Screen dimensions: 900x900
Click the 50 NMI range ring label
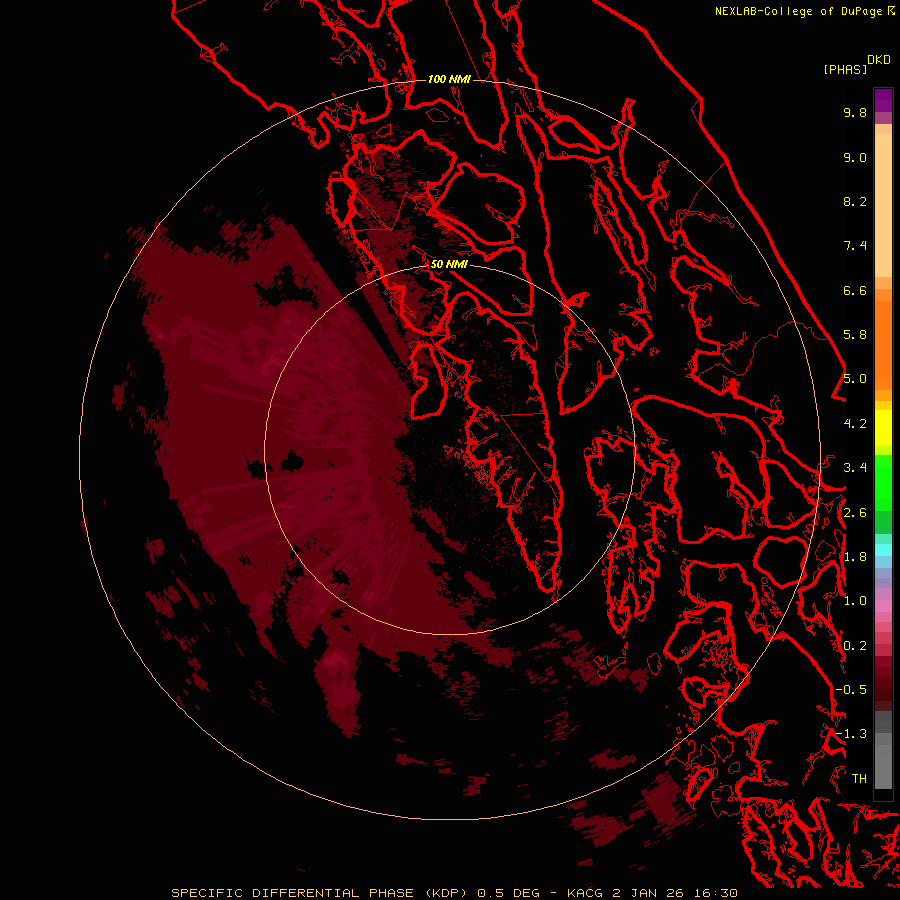[x=449, y=264]
